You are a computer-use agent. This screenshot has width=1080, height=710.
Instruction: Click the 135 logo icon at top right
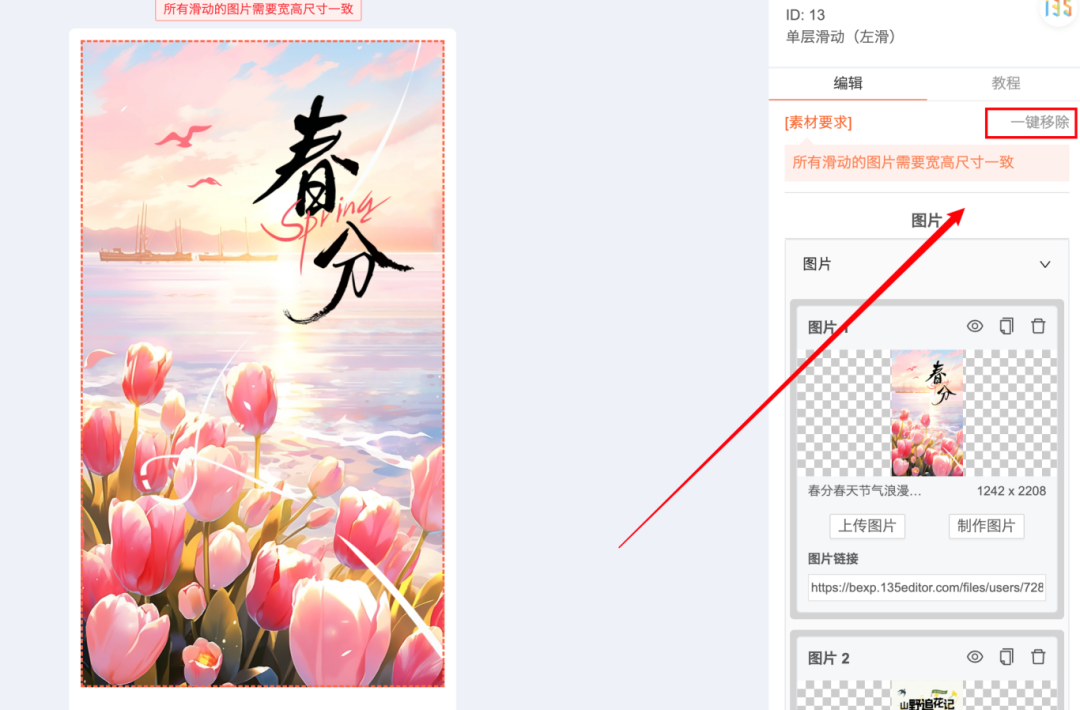(x=1059, y=10)
